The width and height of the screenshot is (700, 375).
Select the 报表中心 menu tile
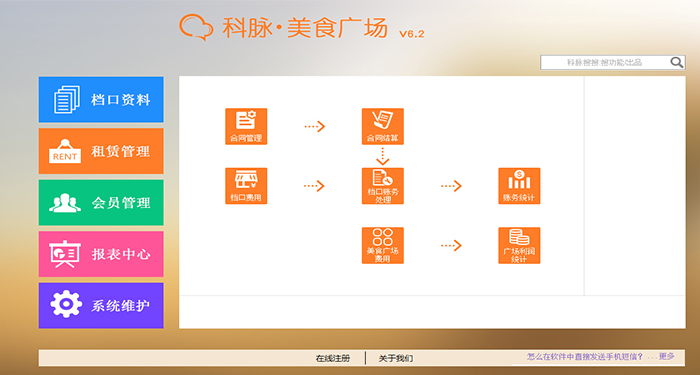point(101,254)
